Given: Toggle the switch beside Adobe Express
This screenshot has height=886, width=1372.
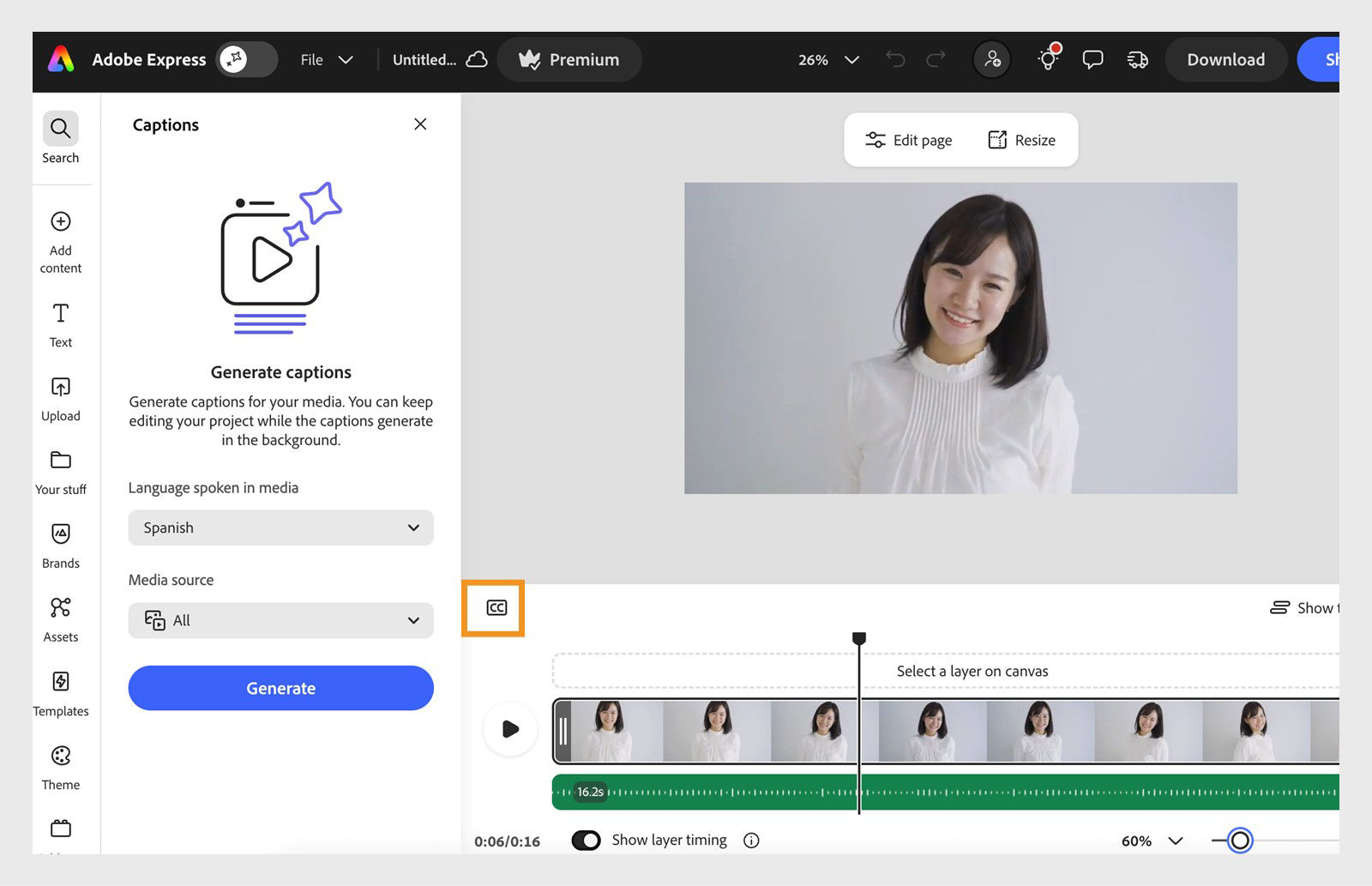Looking at the screenshot, I should click(247, 59).
